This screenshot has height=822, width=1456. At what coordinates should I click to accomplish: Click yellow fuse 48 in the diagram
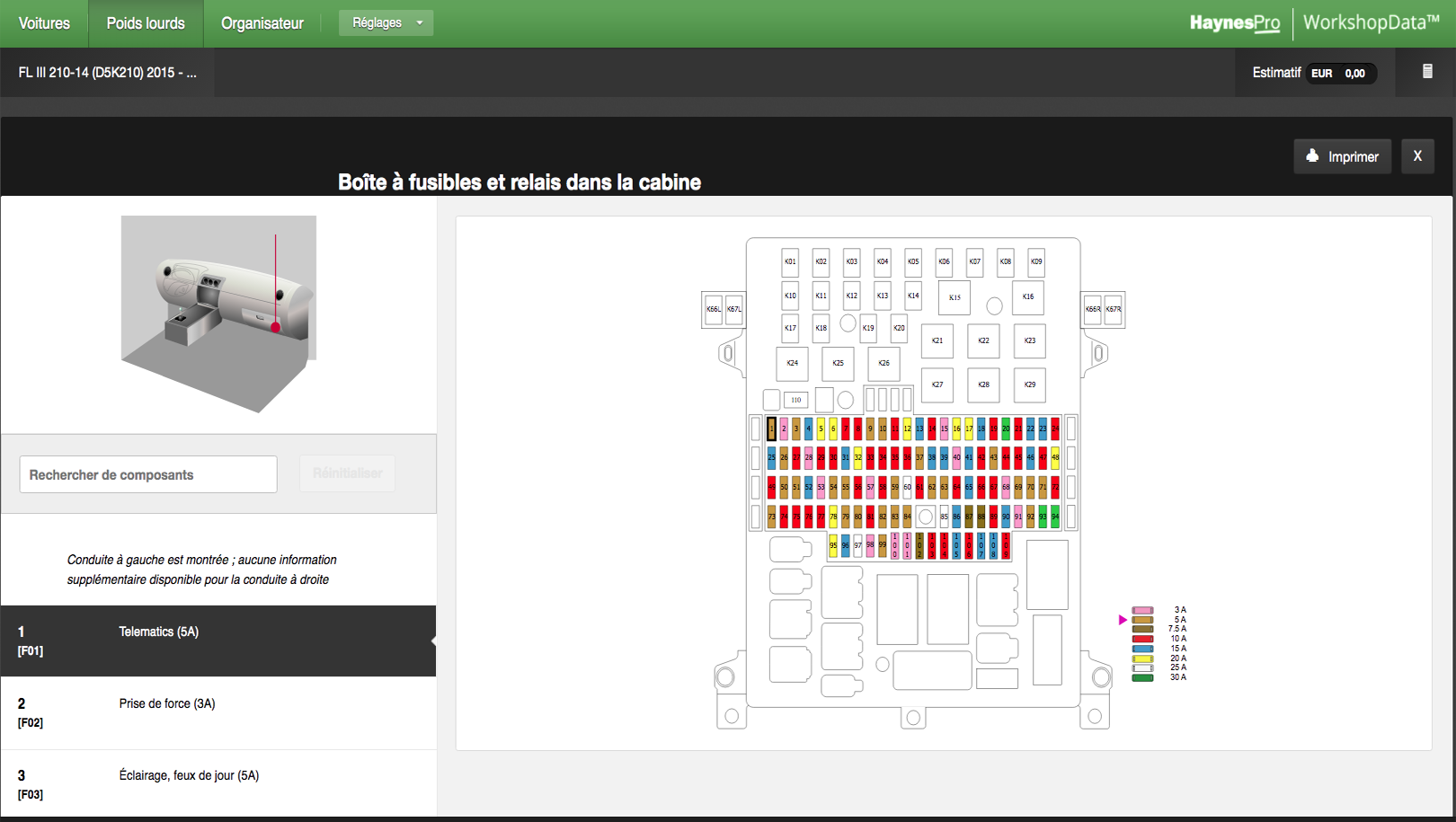pyautogui.click(x=1055, y=457)
